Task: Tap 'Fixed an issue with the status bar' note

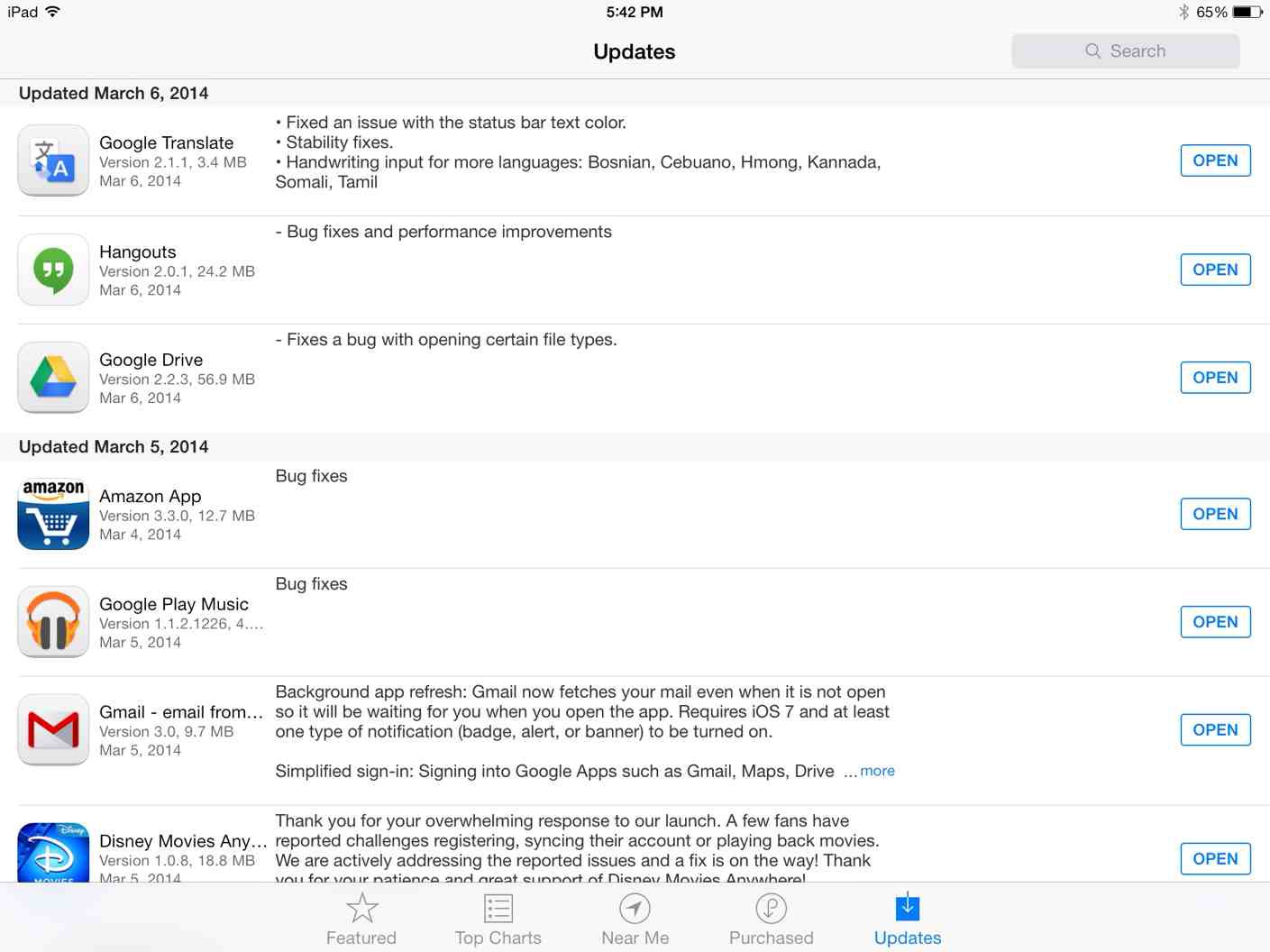Action: pos(451,123)
